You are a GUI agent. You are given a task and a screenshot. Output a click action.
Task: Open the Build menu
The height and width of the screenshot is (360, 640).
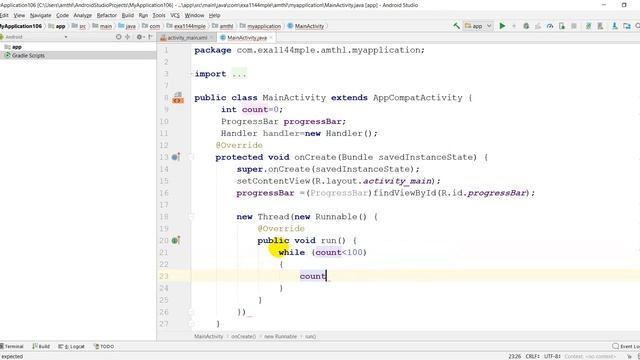(128, 15)
